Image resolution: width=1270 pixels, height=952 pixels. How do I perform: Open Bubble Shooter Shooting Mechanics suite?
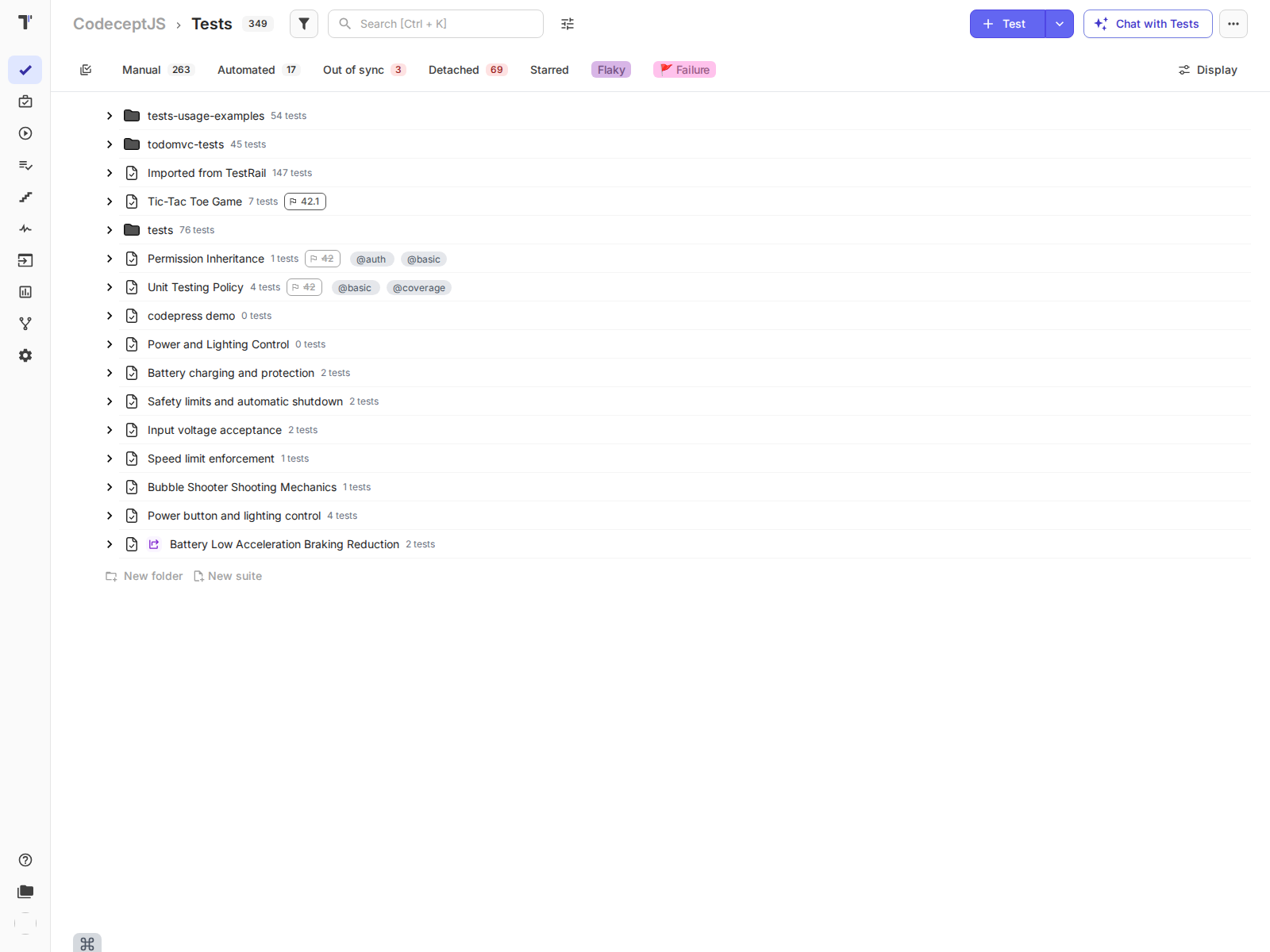click(242, 487)
